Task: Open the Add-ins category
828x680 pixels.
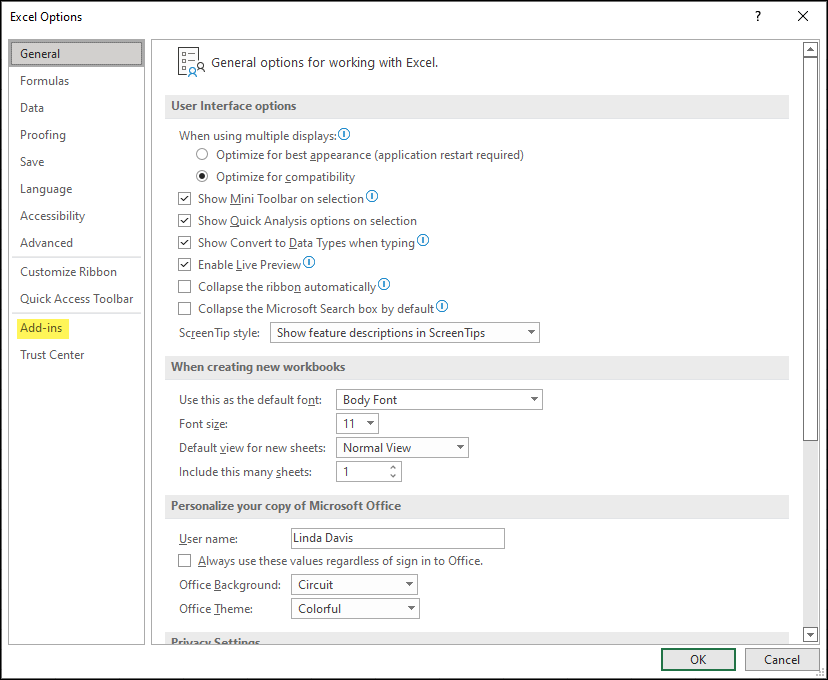Action: (77, 328)
